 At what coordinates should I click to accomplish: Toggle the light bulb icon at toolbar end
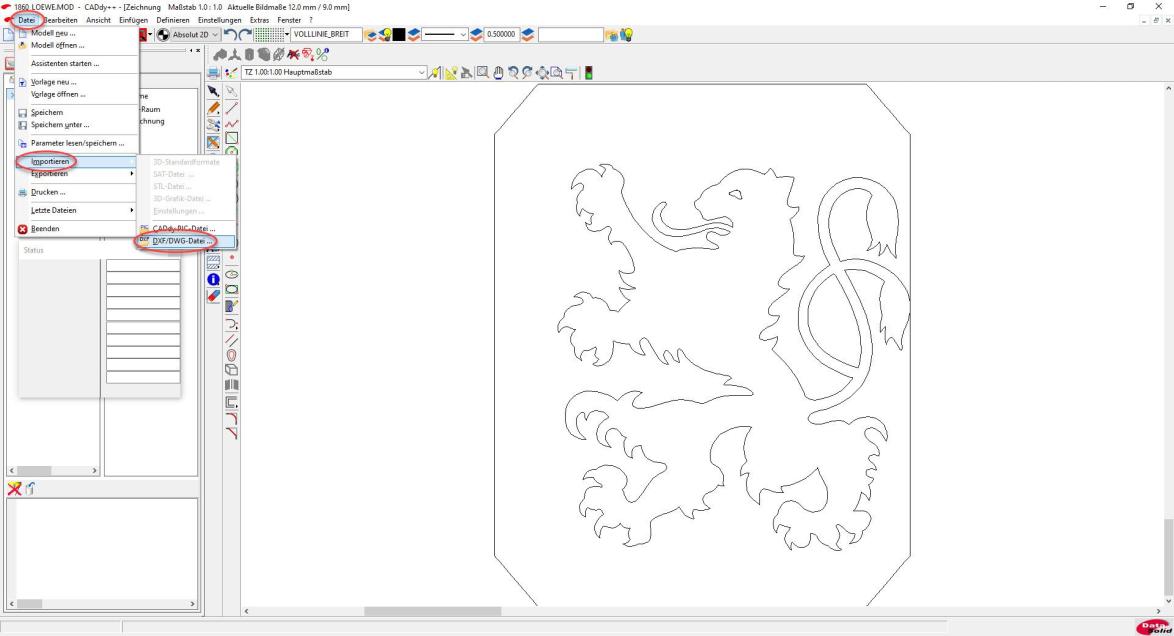pyautogui.click(x=627, y=34)
